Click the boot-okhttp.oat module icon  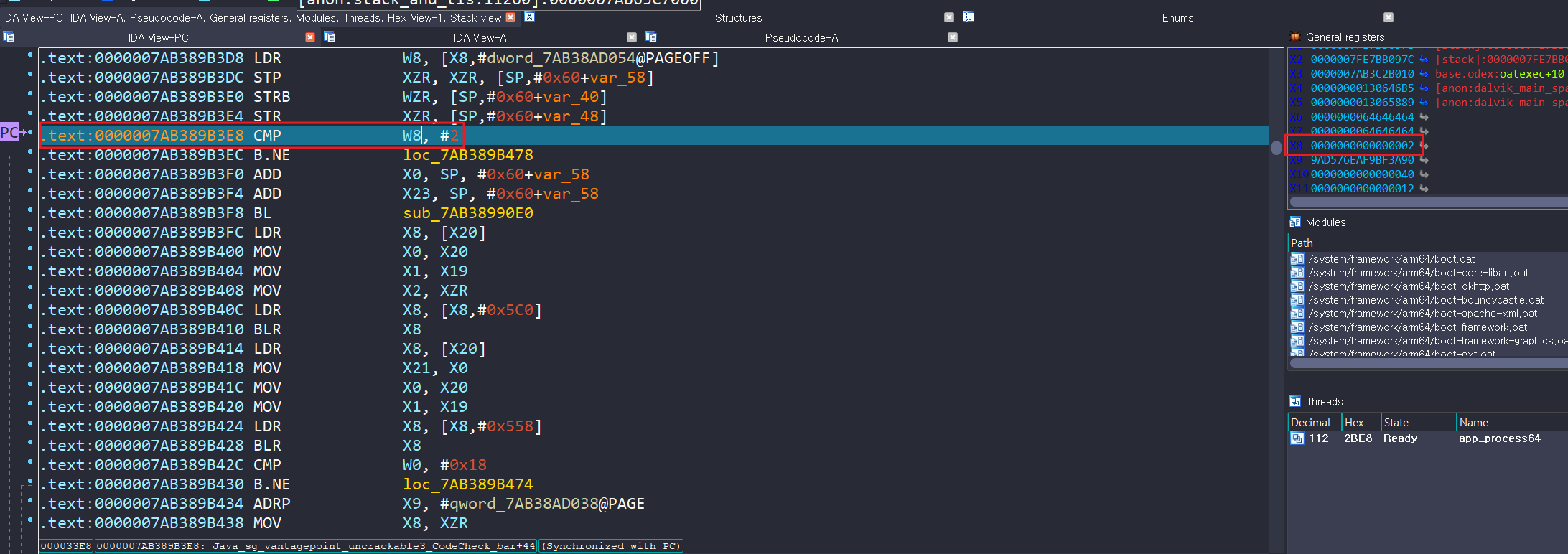(1297, 286)
